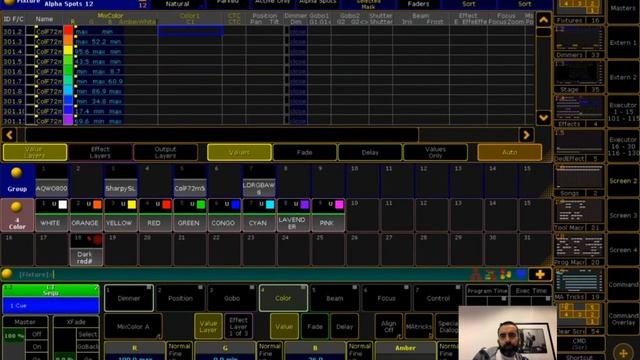
Task: Select the CONGO color preset
Action: (224, 215)
